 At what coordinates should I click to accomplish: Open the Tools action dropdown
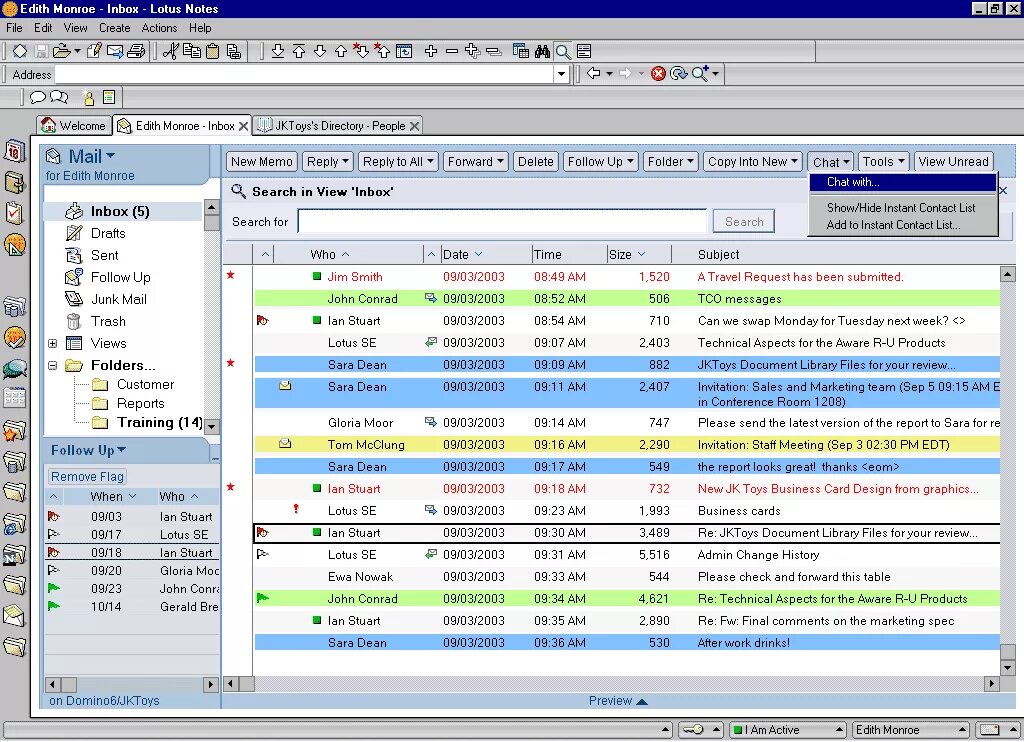point(883,161)
